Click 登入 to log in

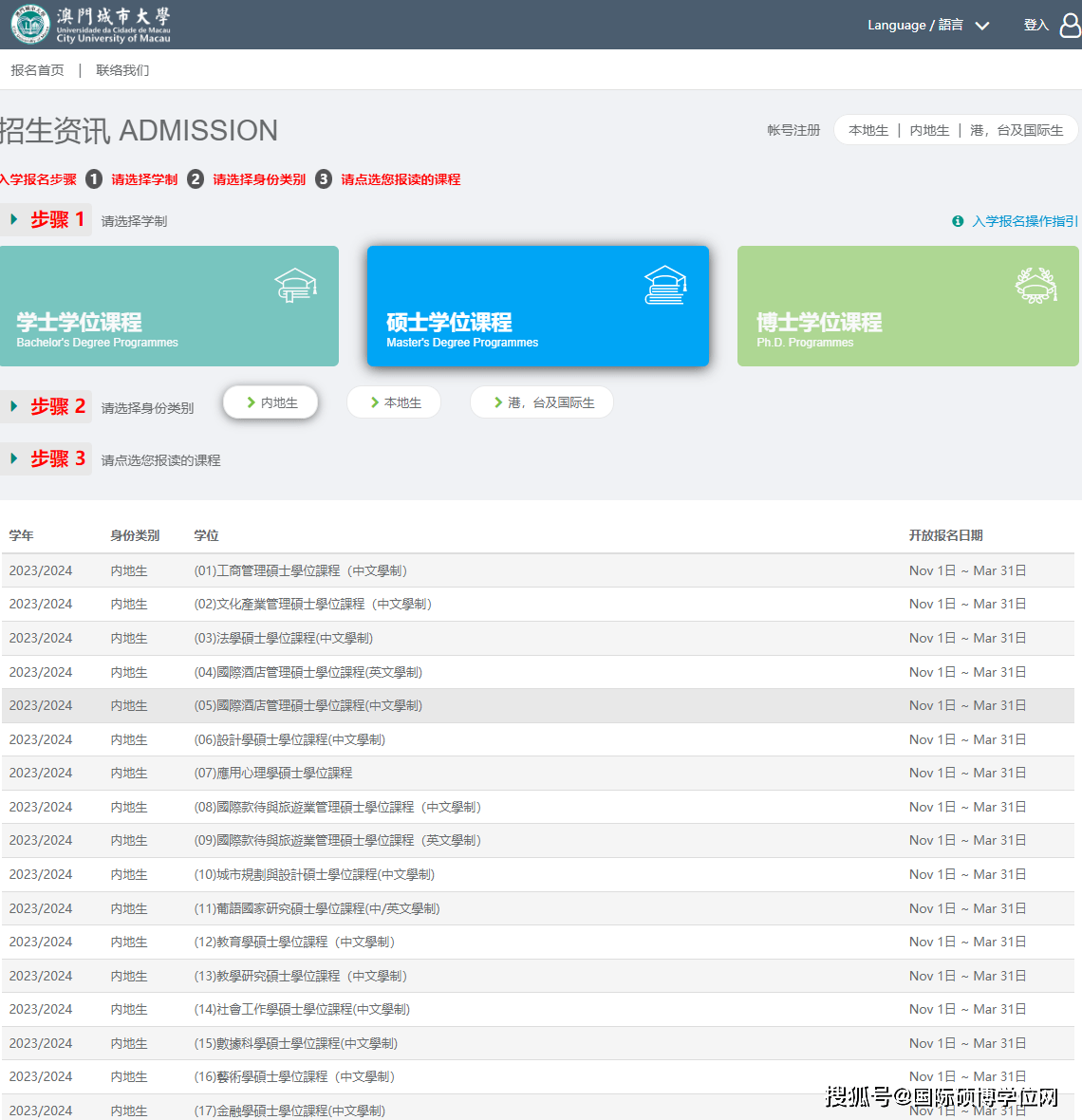pyautogui.click(x=1035, y=25)
